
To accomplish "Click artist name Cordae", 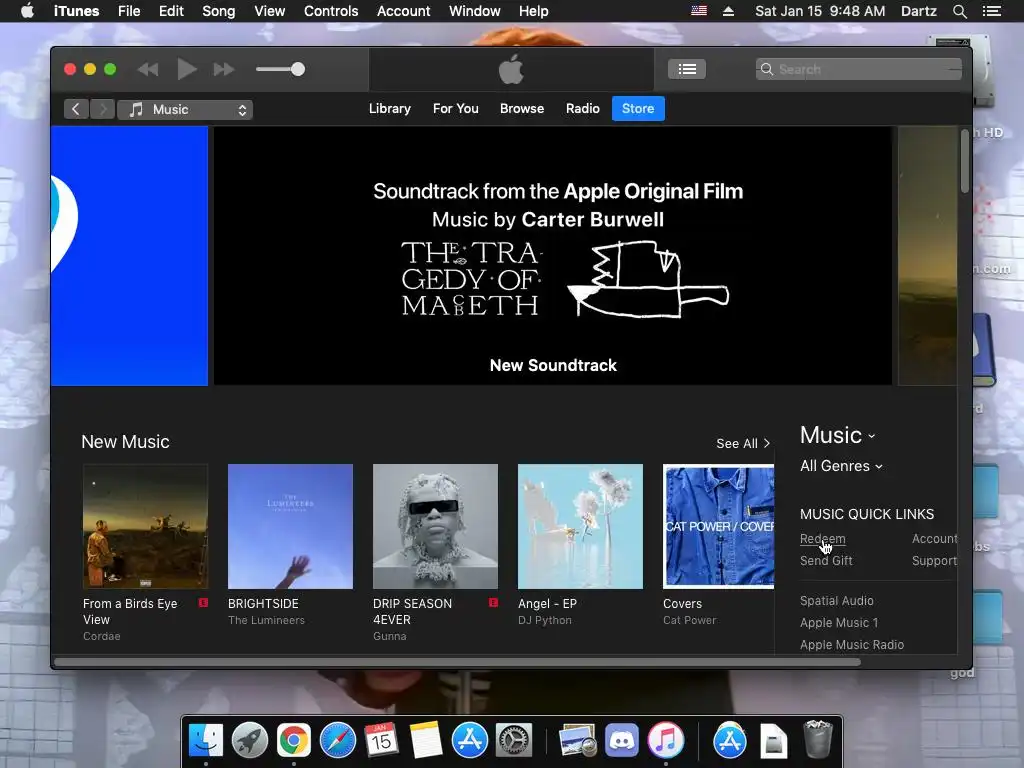I will 102,636.
